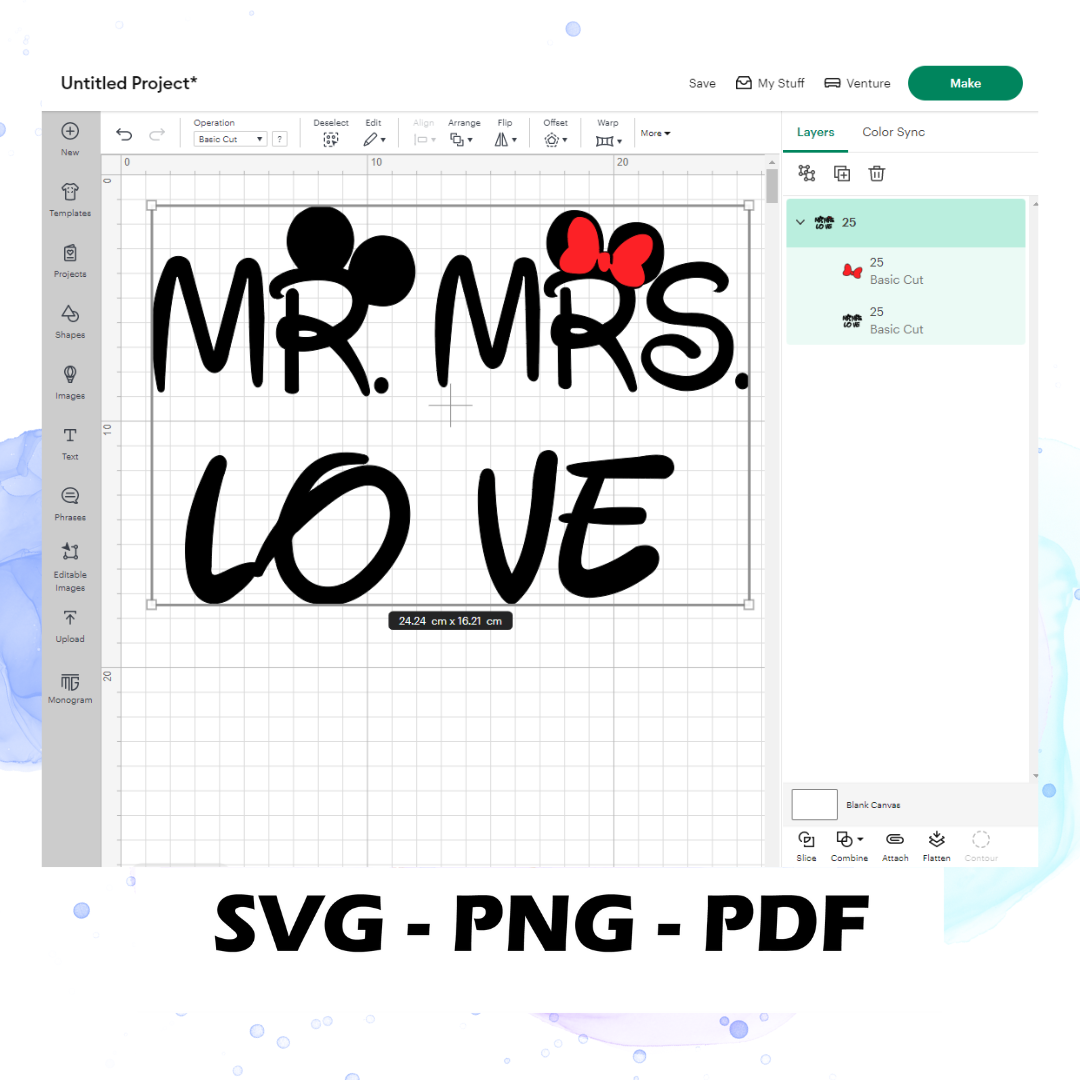The height and width of the screenshot is (1080, 1080).
Task: Select the Venture machine option
Action: click(x=858, y=83)
